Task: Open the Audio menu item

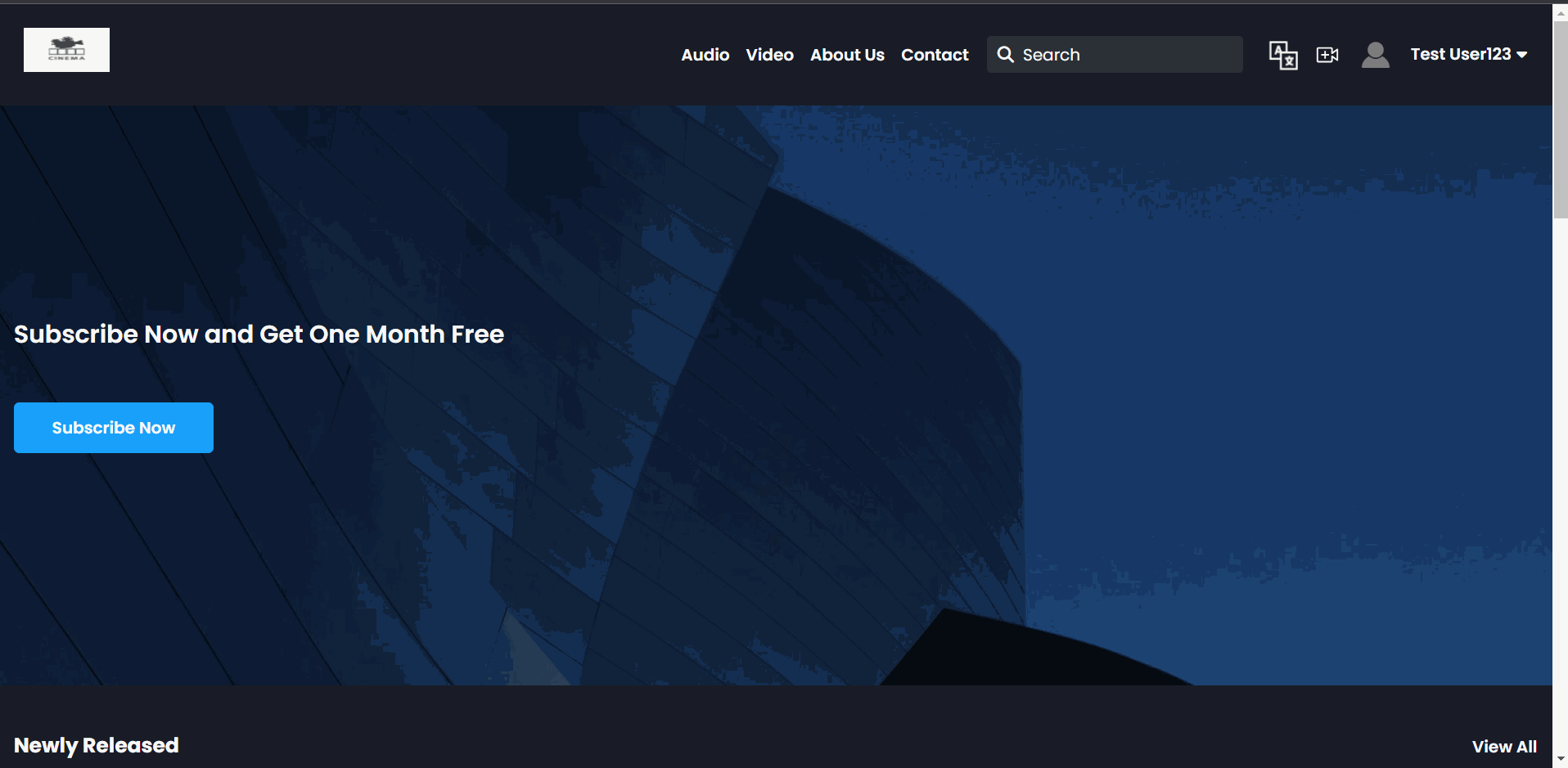Action: (x=705, y=55)
